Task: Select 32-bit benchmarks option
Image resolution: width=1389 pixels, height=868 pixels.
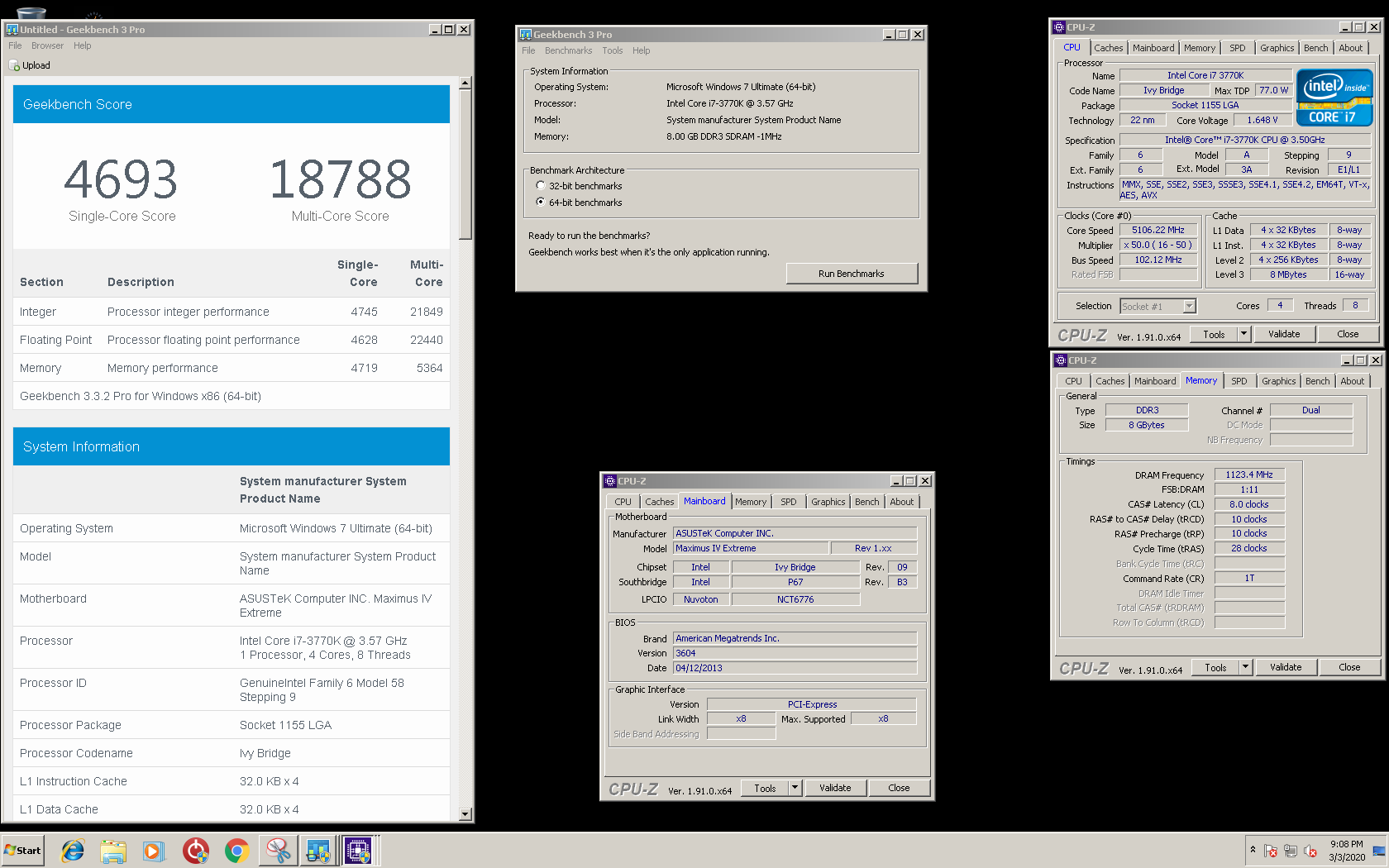Action: (541, 186)
